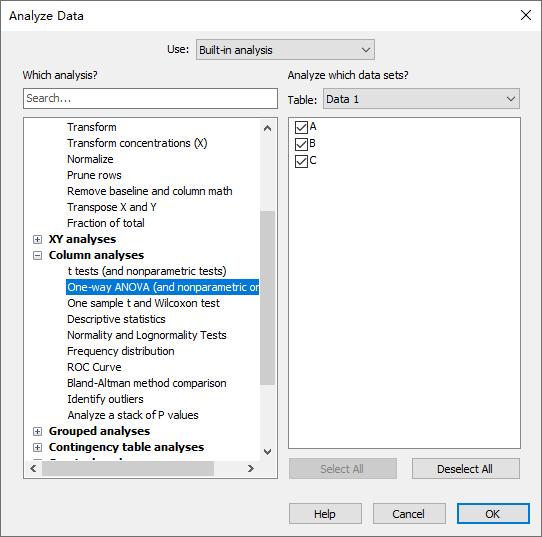
Task: Select Analyze a stack of P values
Action: 133,415
